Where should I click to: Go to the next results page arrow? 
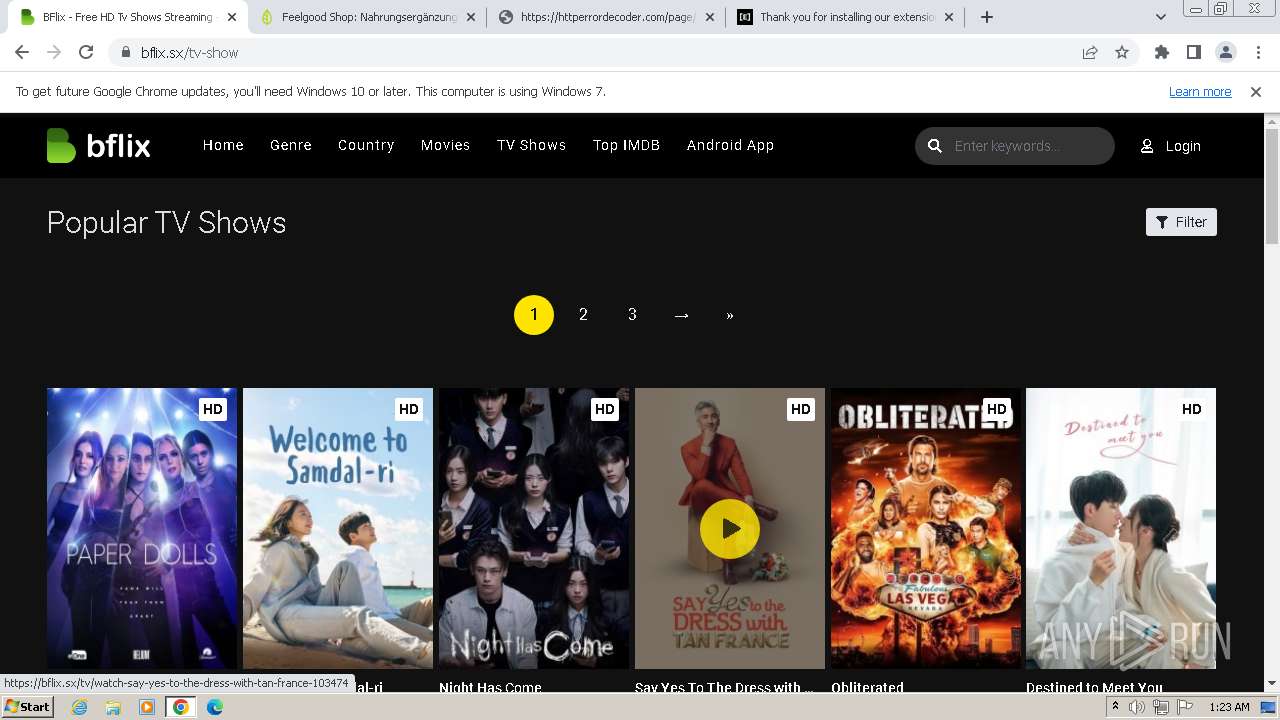click(682, 315)
